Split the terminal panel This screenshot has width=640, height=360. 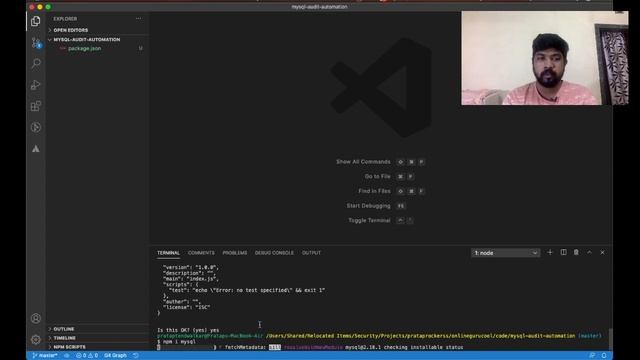(563, 253)
